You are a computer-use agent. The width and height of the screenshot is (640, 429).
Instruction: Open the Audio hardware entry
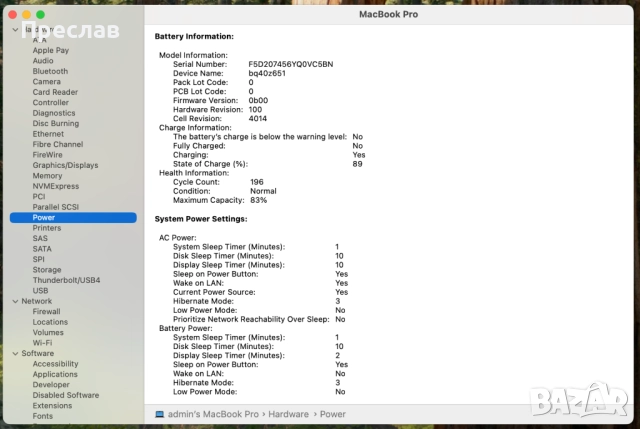click(x=43, y=60)
